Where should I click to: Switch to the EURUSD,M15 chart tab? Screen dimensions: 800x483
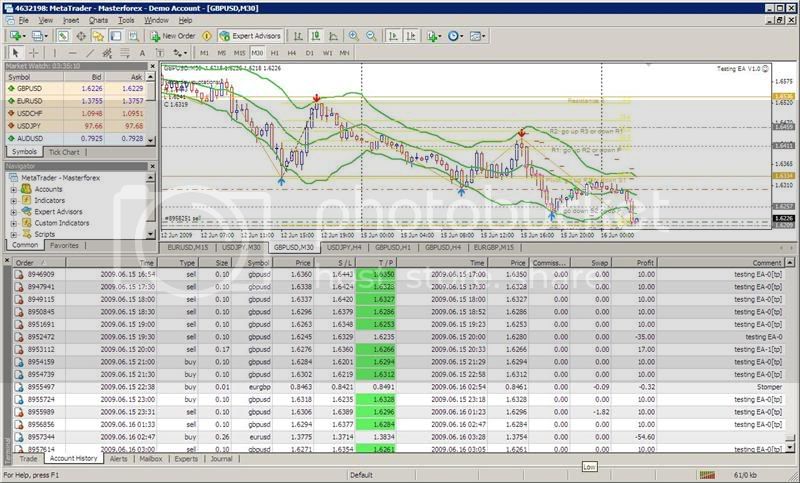coord(188,247)
